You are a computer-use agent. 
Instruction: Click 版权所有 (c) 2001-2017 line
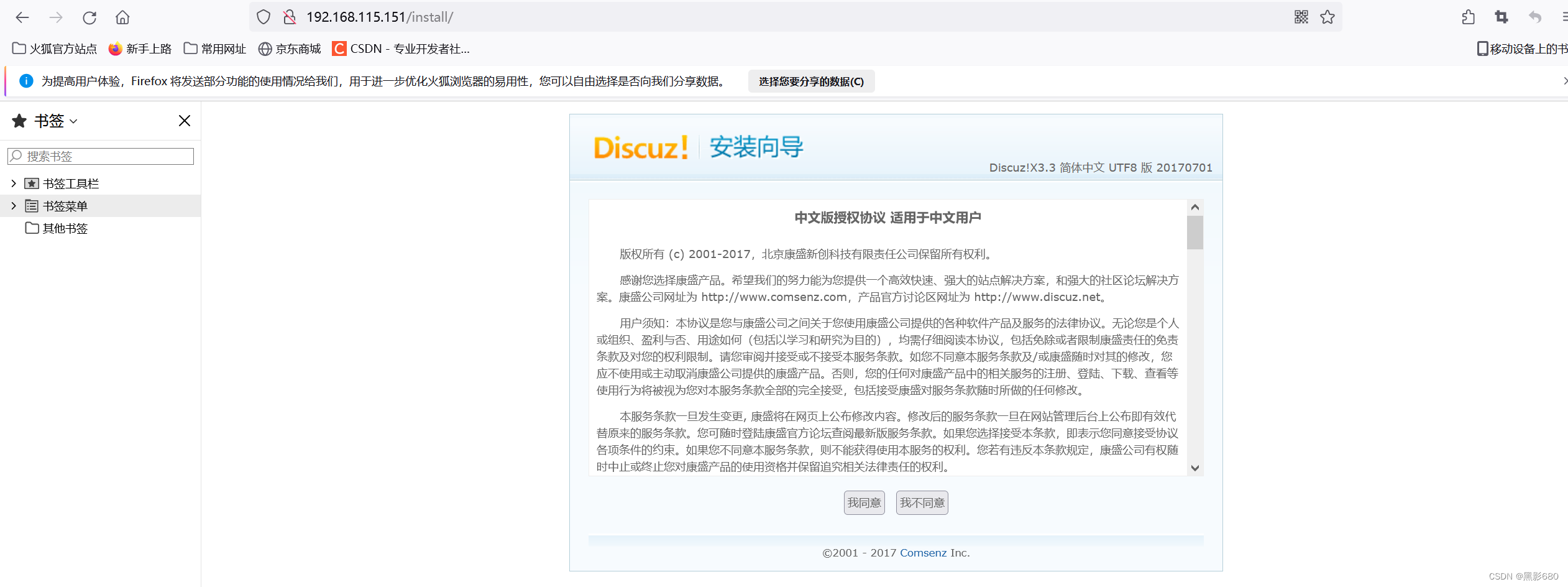coord(807,254)
